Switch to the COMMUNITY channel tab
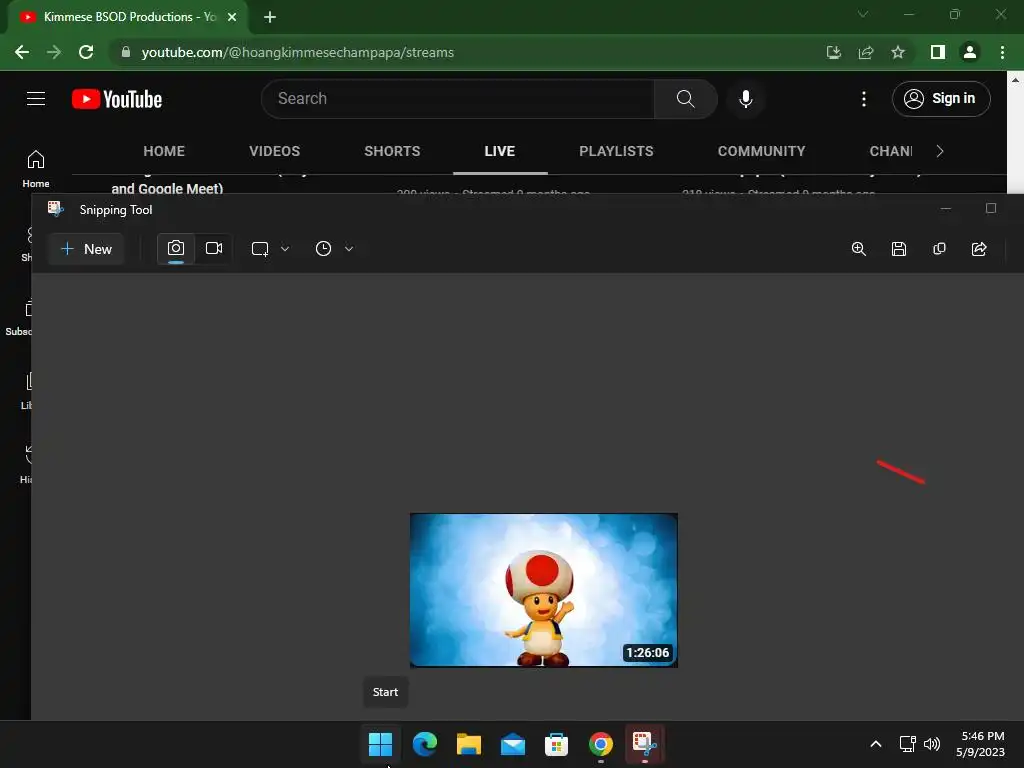Screen dimensions: 1024x768 coord(761,151)
